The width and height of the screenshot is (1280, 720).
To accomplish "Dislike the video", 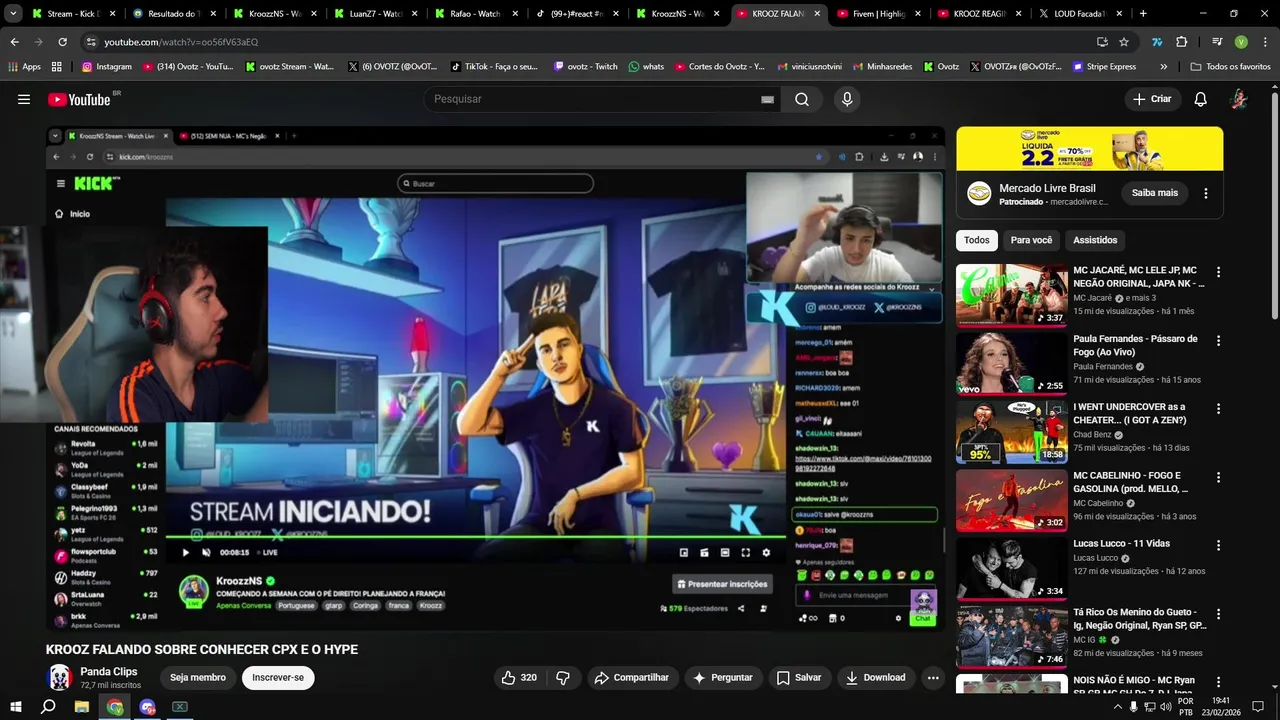I will (x=563, y=677).
